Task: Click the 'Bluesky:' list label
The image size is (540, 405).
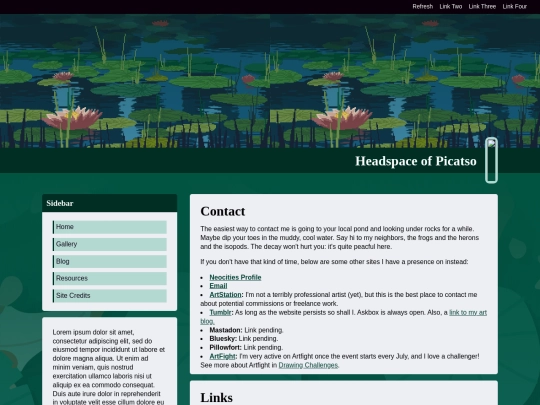Action: [223, 339]
